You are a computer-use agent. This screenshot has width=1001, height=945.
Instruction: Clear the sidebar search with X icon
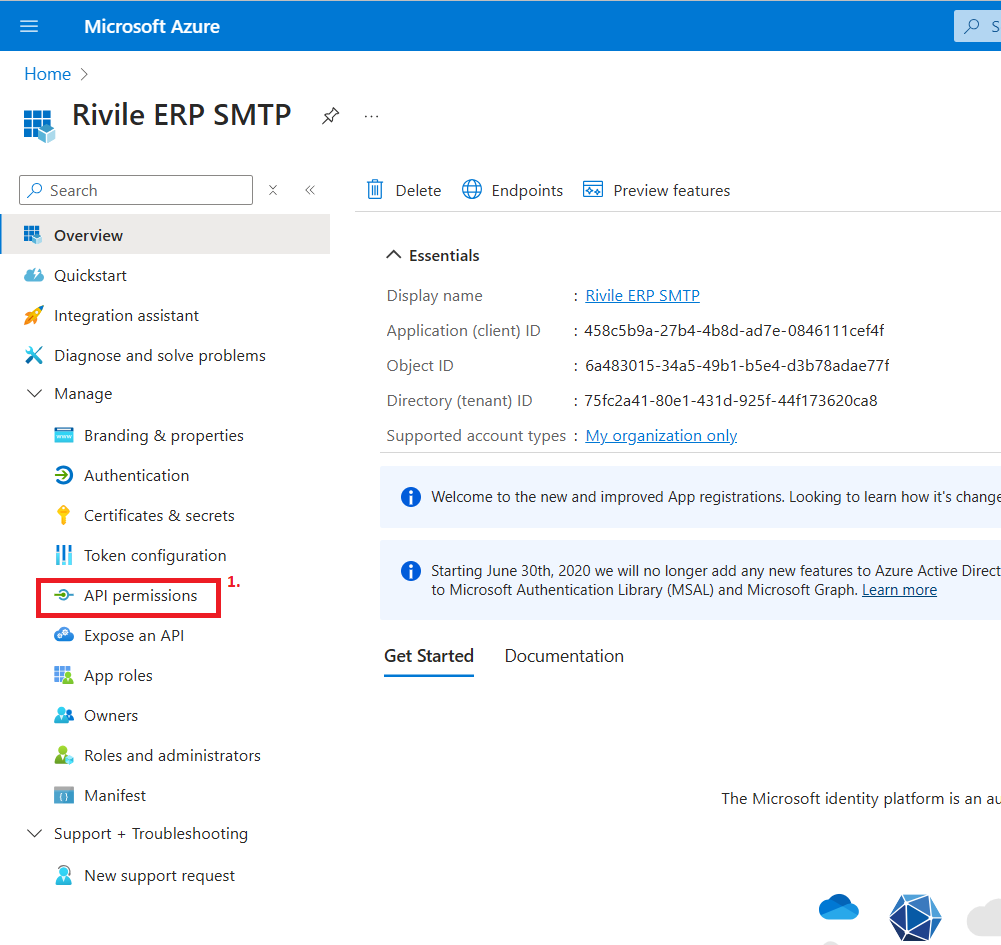273,190
